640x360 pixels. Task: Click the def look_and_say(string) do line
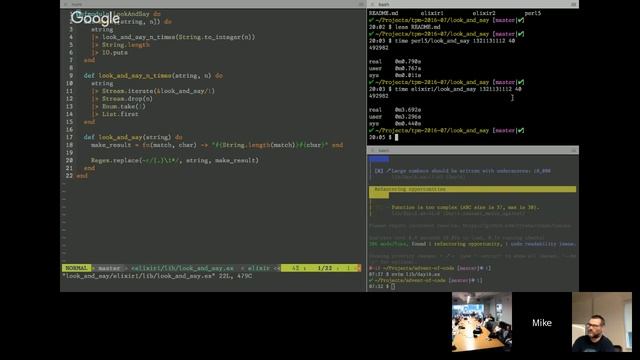(133, 137)
